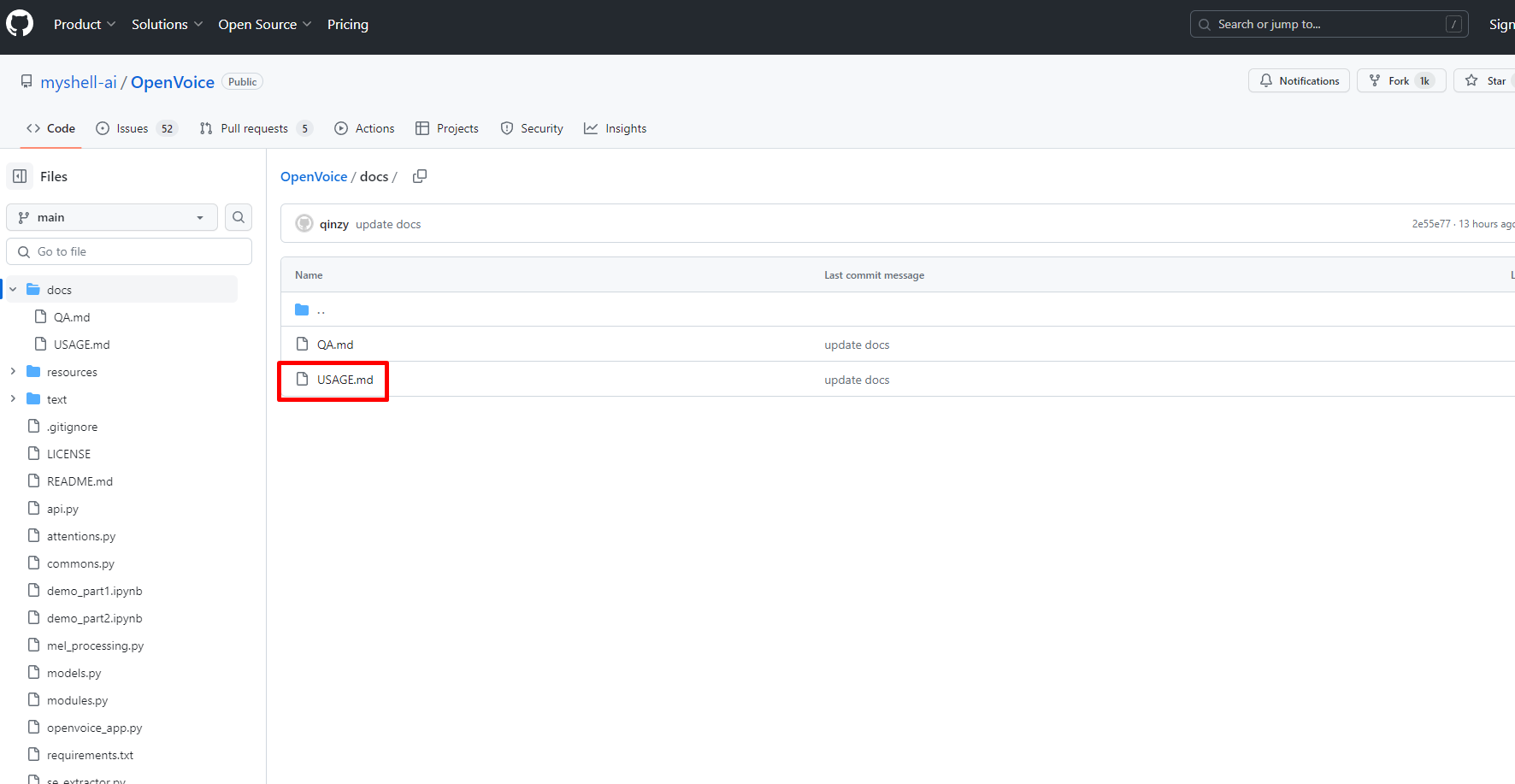Viewport: 1515px width, 784px height.
Task: Click QA.md row's update docs message
Action: (857, 345)
